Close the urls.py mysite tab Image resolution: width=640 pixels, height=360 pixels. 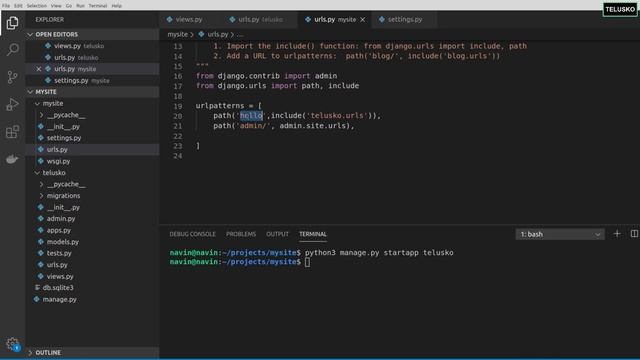362,20
